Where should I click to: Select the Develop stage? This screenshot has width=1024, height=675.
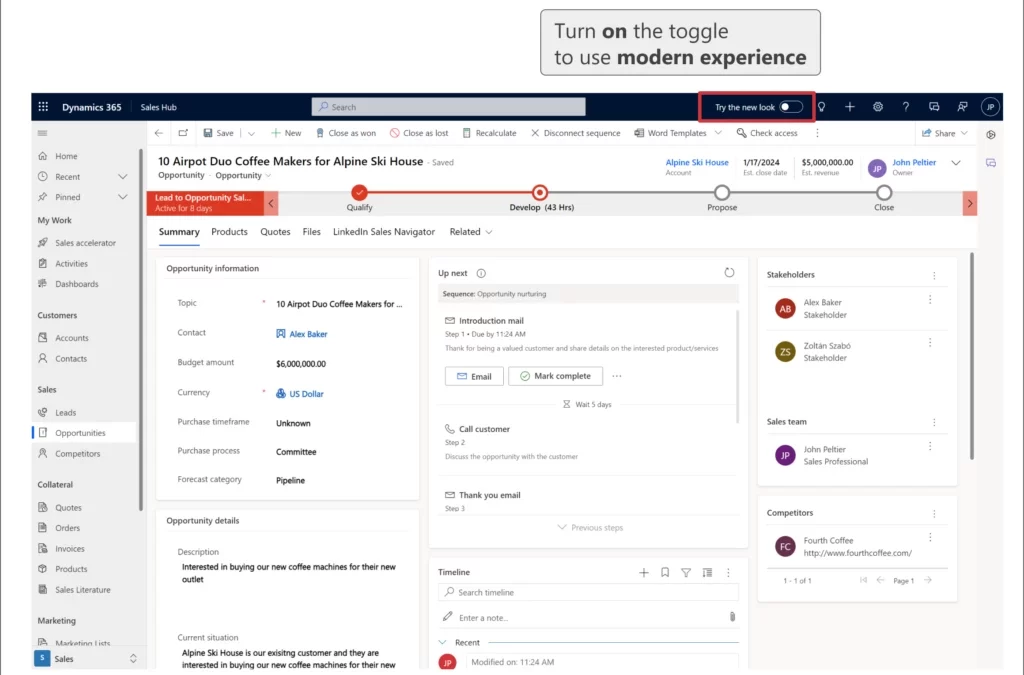(x=539, y=193)
